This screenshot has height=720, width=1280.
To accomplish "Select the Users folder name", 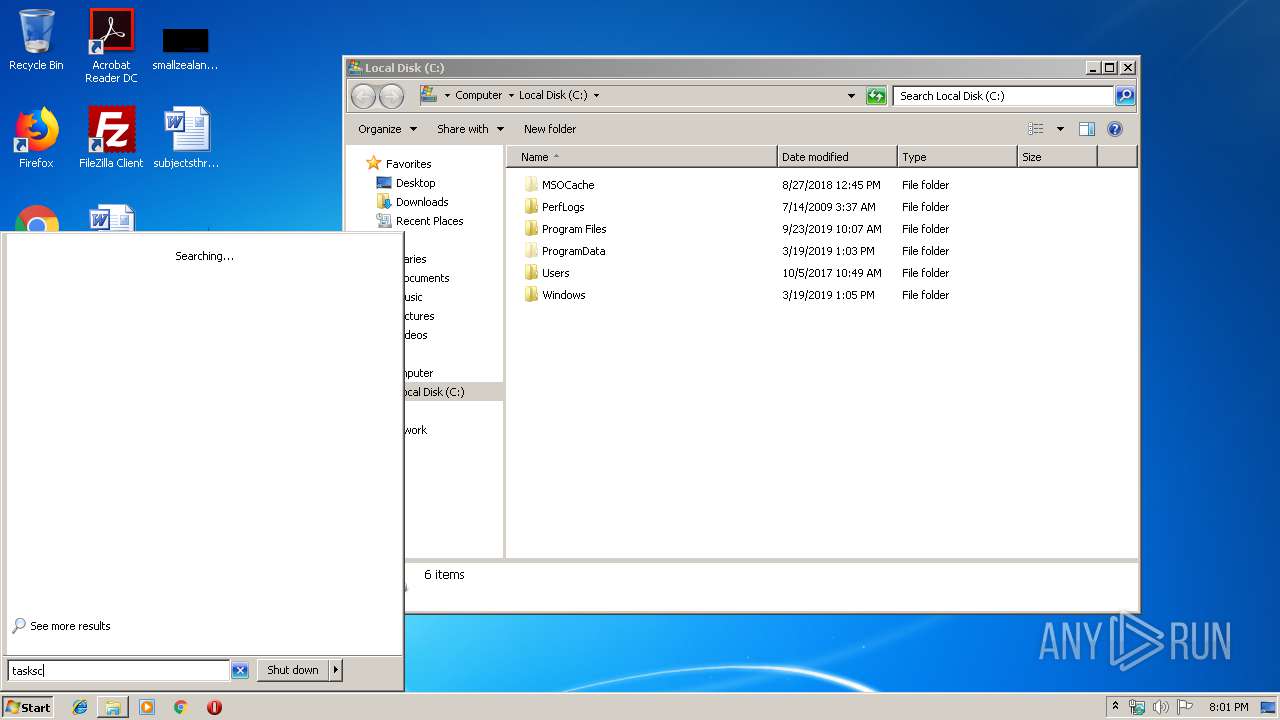I will [555, 273].
